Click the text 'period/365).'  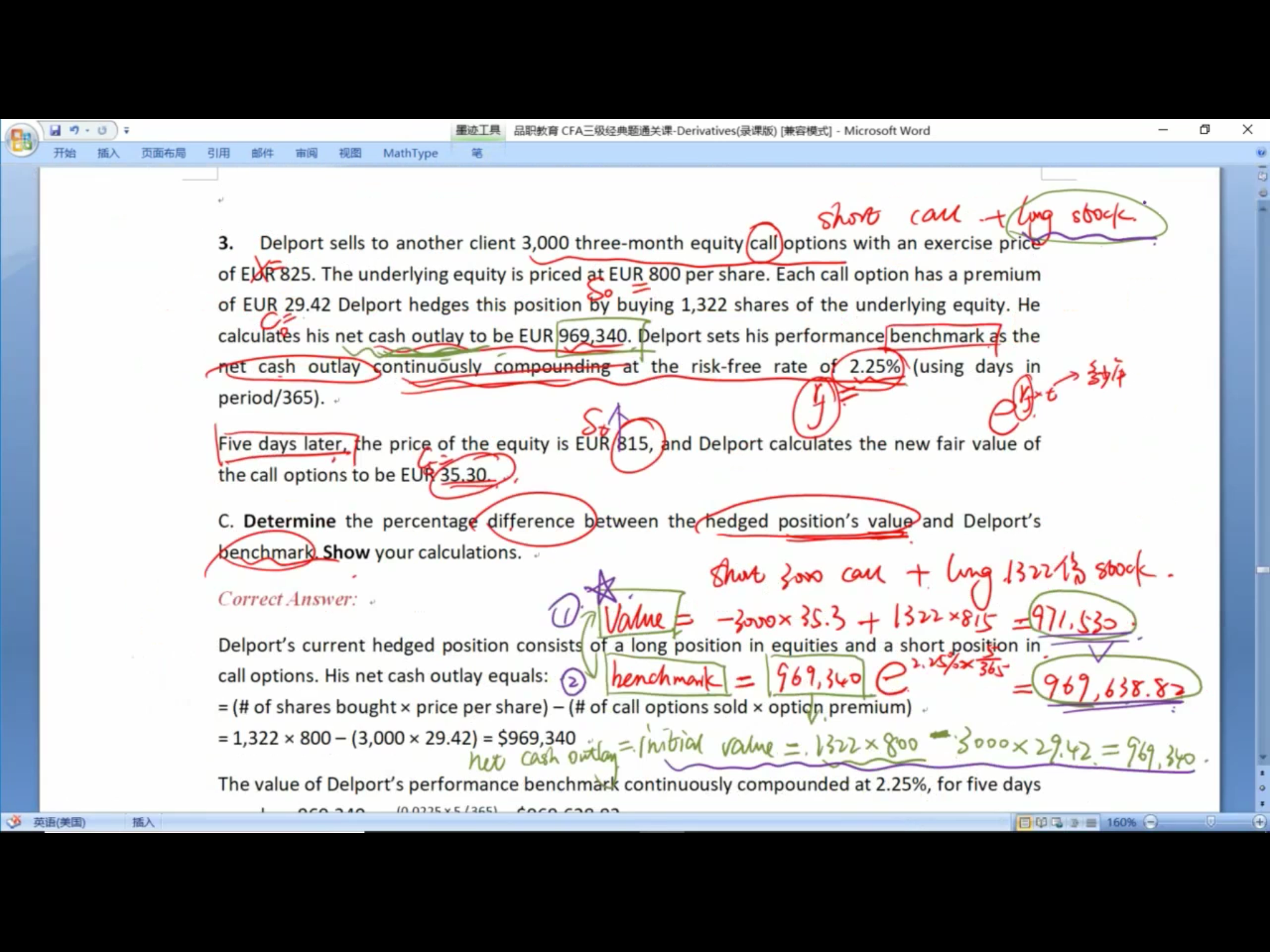click(271, 397)
